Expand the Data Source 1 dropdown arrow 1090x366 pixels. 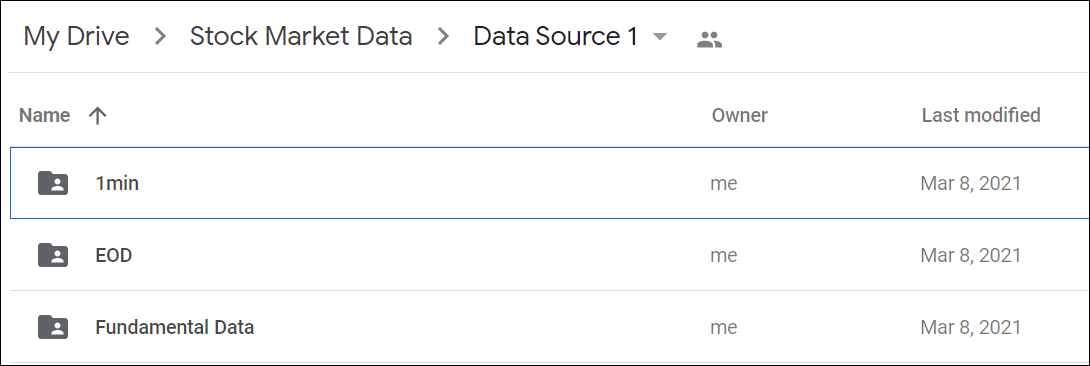tap(659, 37)
